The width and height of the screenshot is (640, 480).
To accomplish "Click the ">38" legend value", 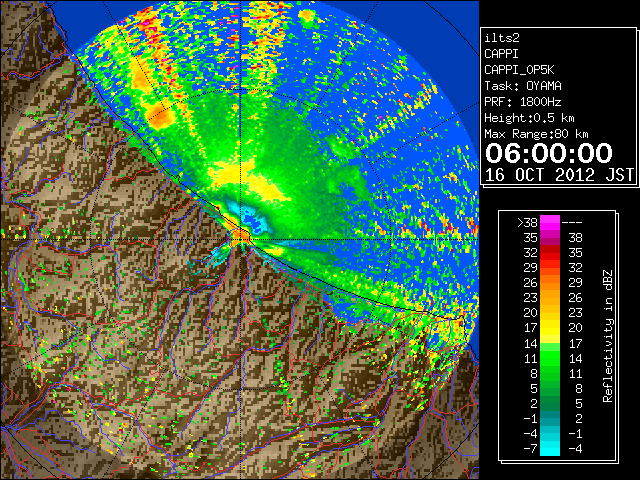I will pyautogui.click(x=527, y=222).
